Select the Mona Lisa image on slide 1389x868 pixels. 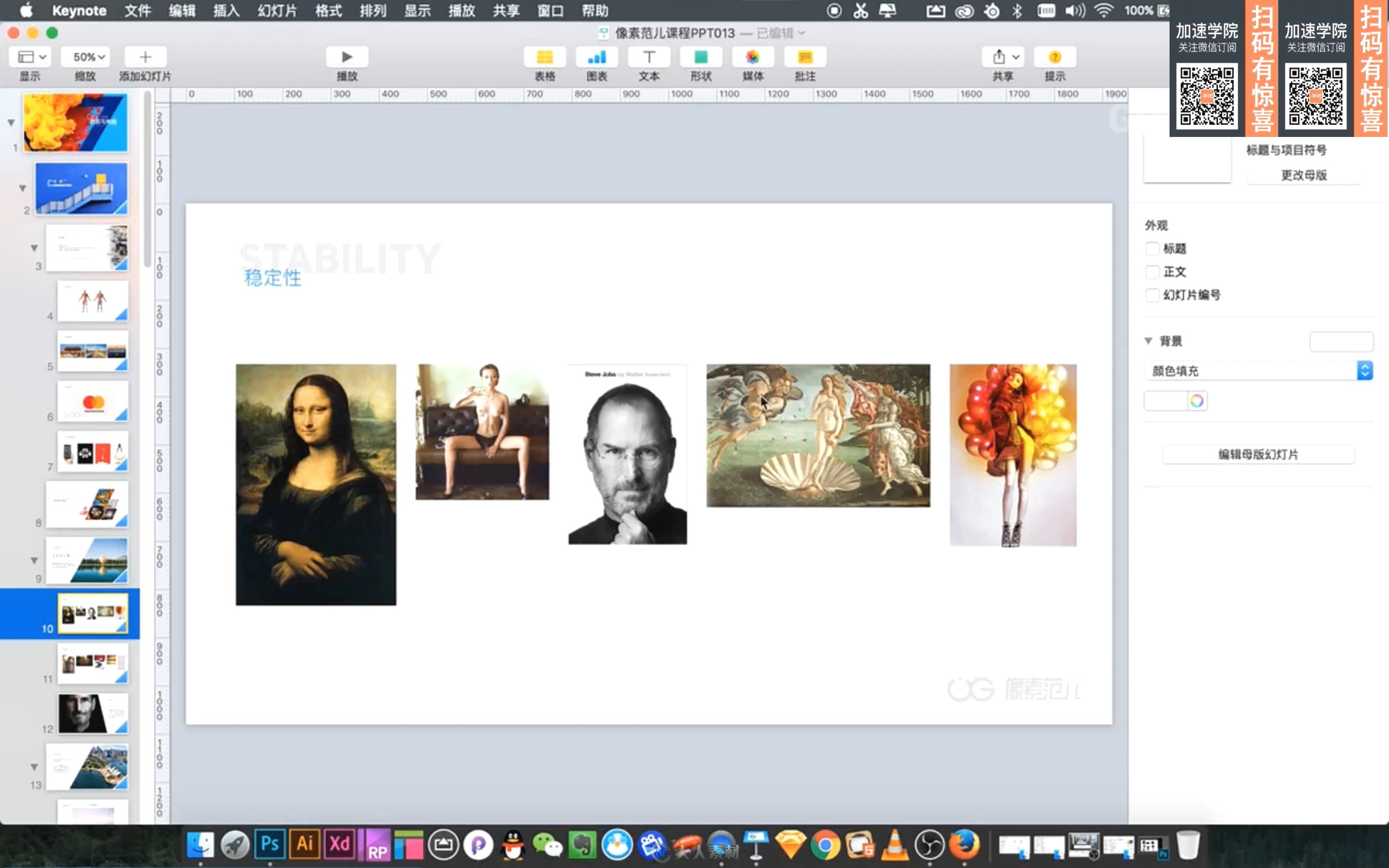click(x=316, y=485)
